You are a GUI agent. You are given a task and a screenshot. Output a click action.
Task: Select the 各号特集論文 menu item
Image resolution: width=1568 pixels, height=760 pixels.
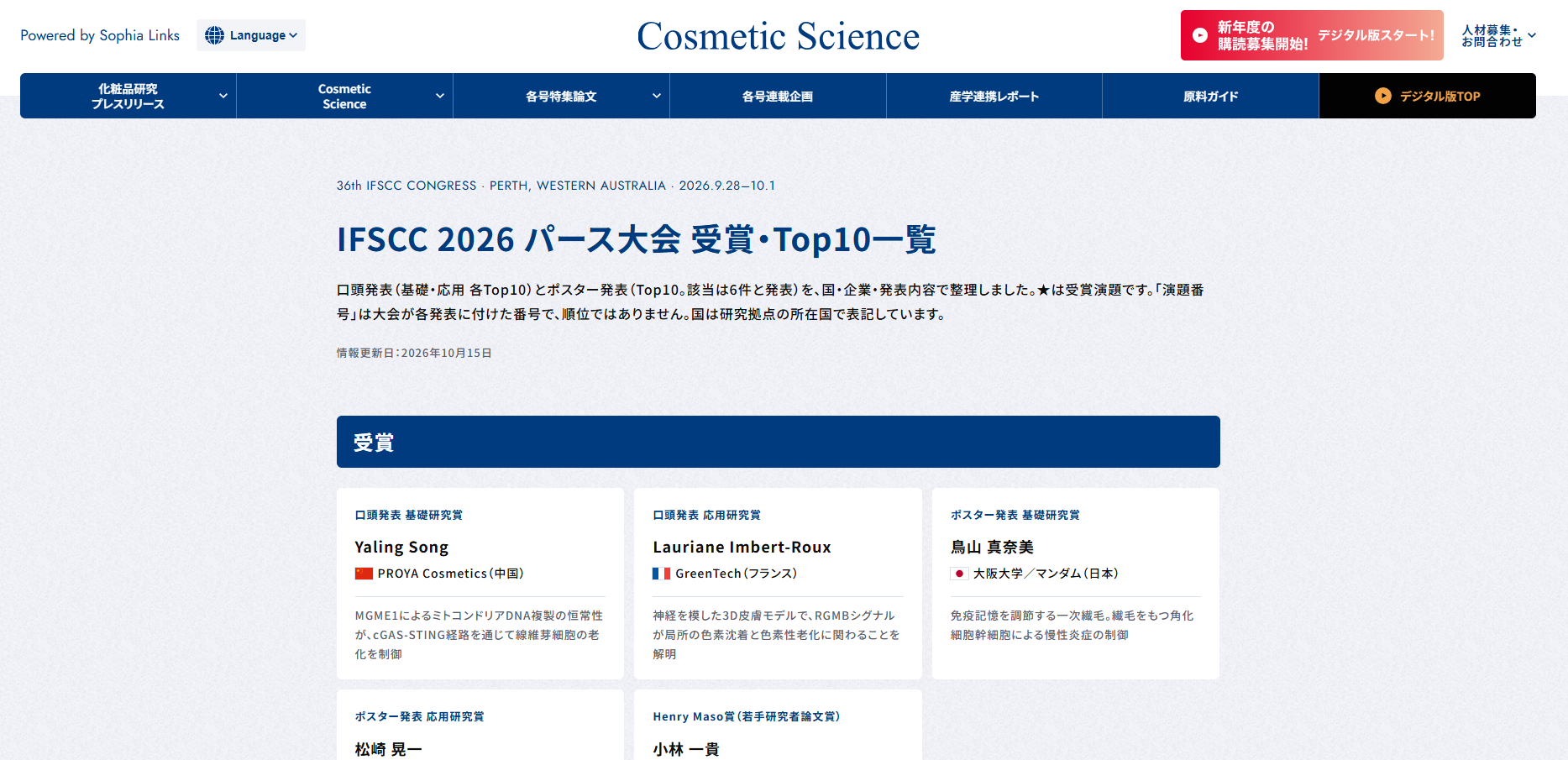(562, 96)
